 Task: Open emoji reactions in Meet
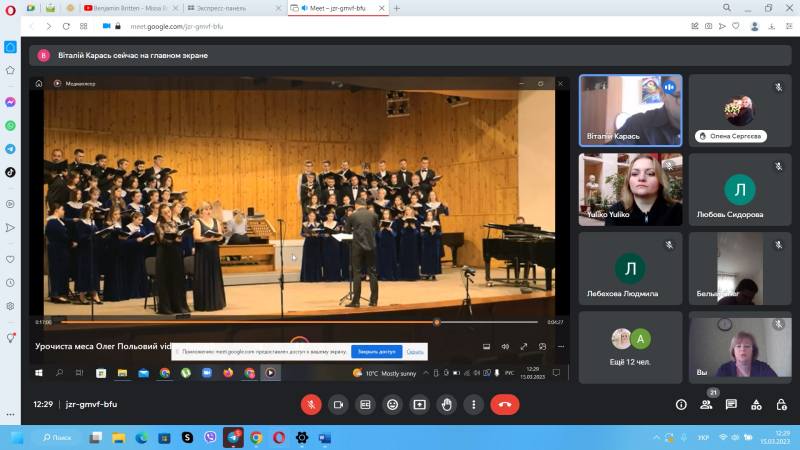[x=392, y=405]
